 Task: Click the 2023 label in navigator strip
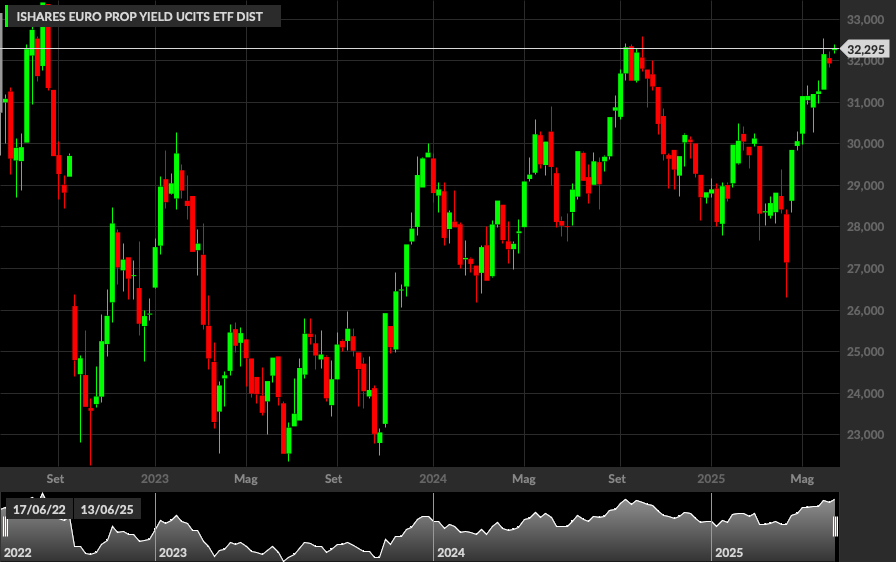coord(173,552)
